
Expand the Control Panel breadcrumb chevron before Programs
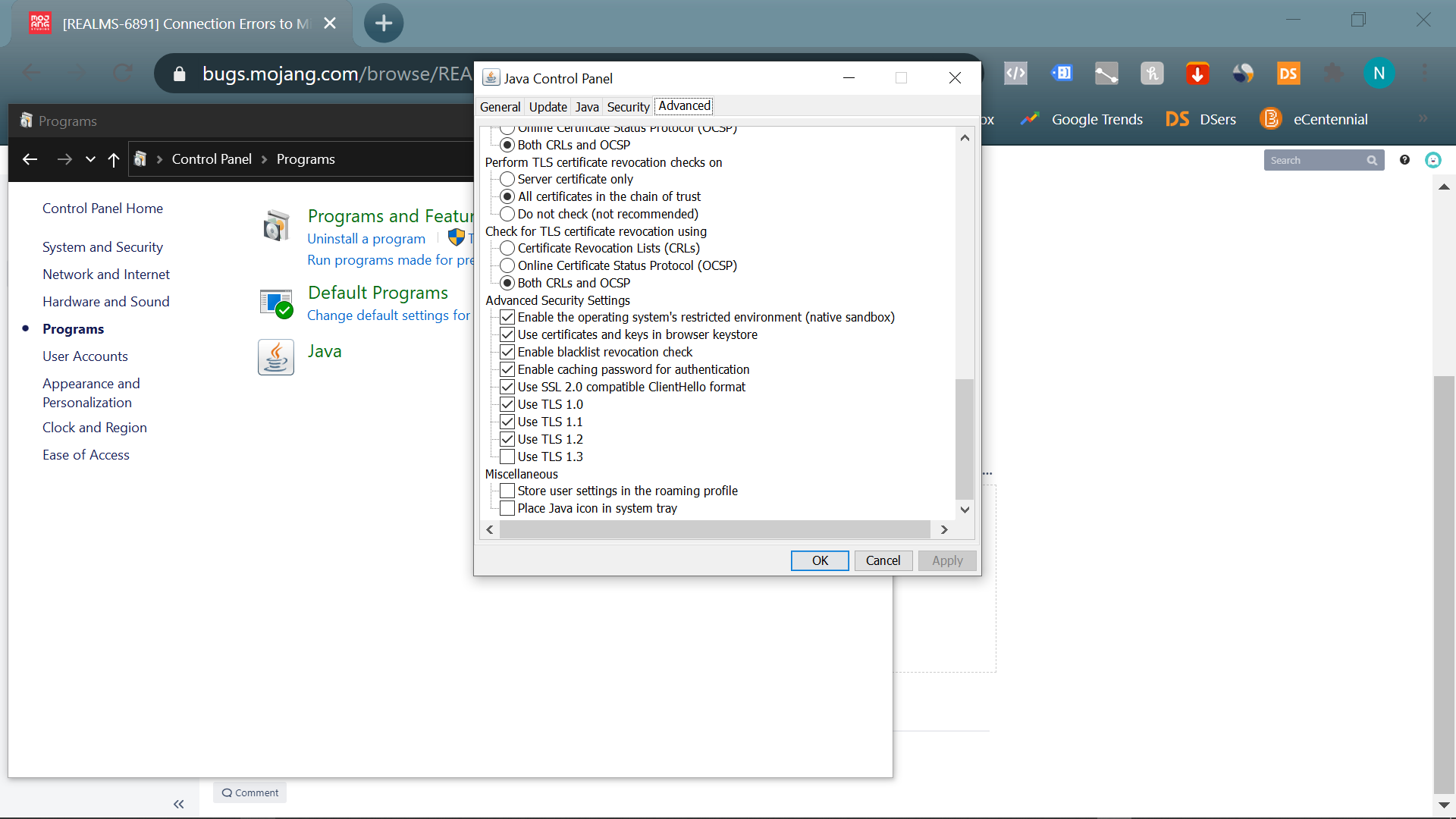pos(264,159)
